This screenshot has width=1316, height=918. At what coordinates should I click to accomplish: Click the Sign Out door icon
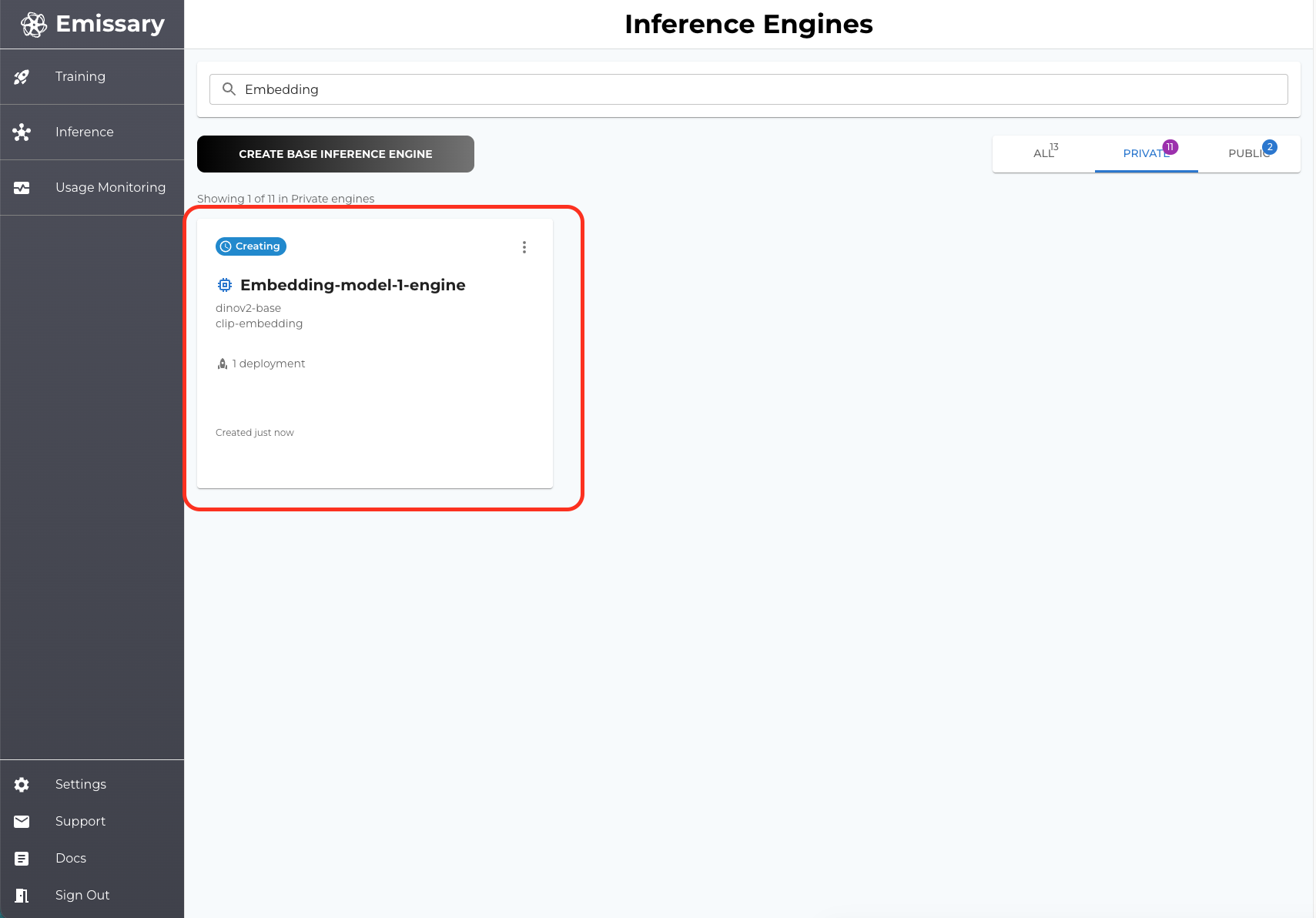click(x=22, y=895)
